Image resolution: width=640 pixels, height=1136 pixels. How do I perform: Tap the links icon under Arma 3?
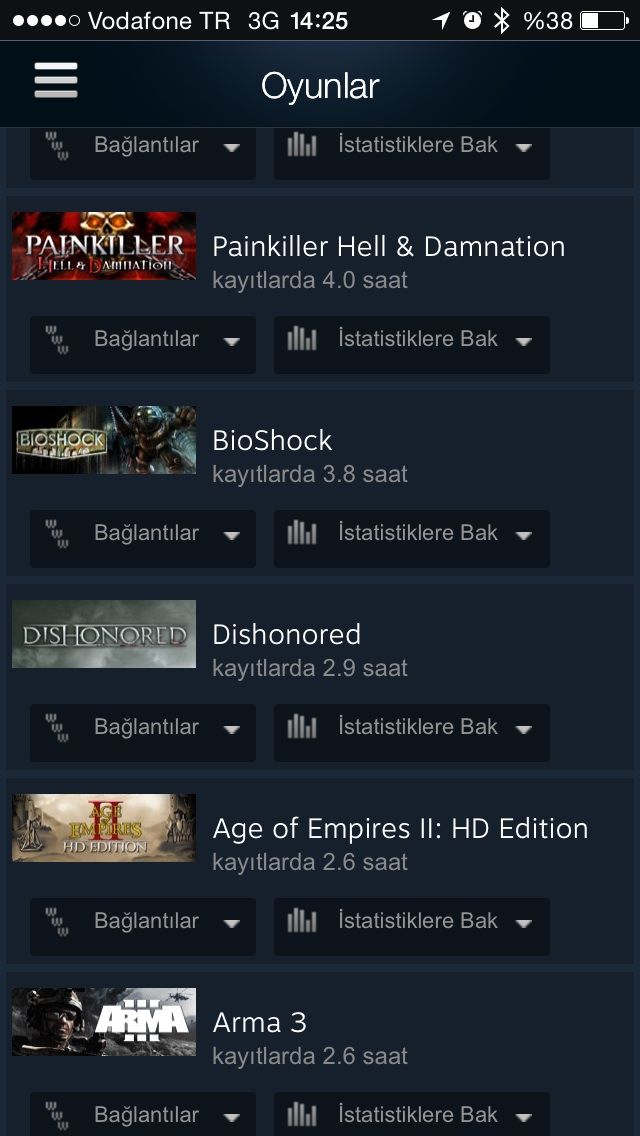click(x=57, y=1115)
